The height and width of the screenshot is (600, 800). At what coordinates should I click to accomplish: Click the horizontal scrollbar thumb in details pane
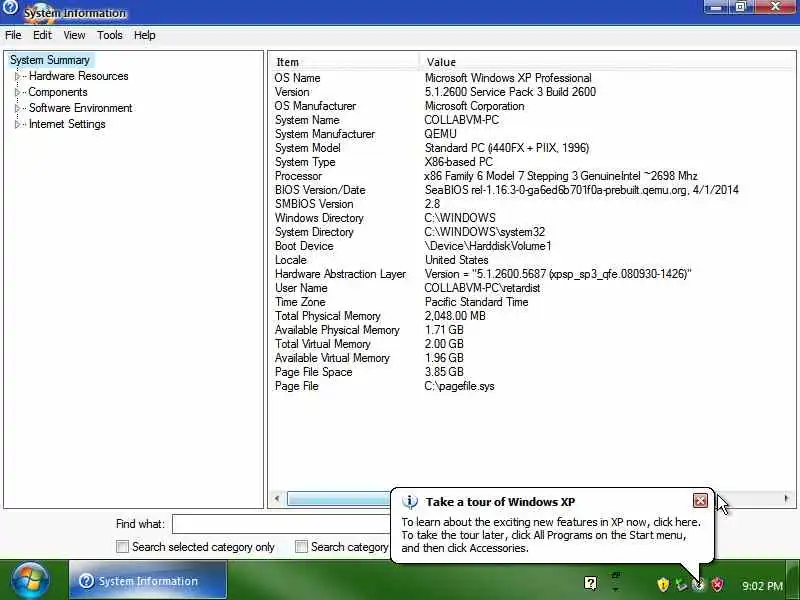[x=338, y=498]
